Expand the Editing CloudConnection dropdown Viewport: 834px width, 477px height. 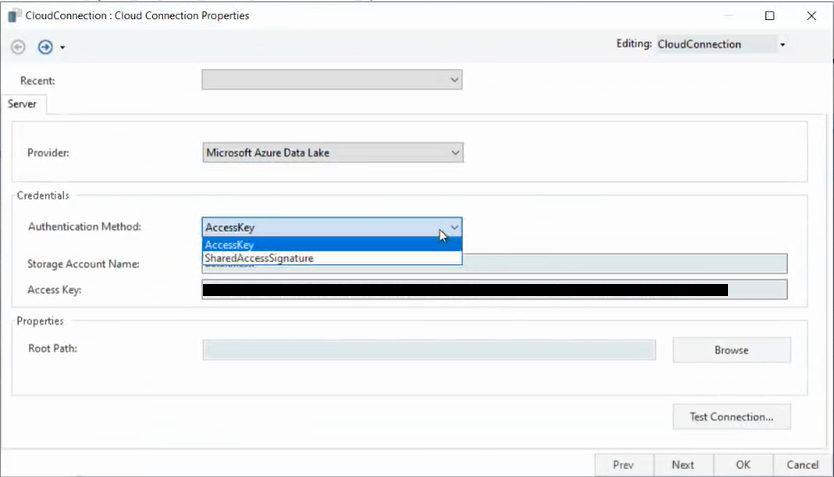click(x=782, y=45)
